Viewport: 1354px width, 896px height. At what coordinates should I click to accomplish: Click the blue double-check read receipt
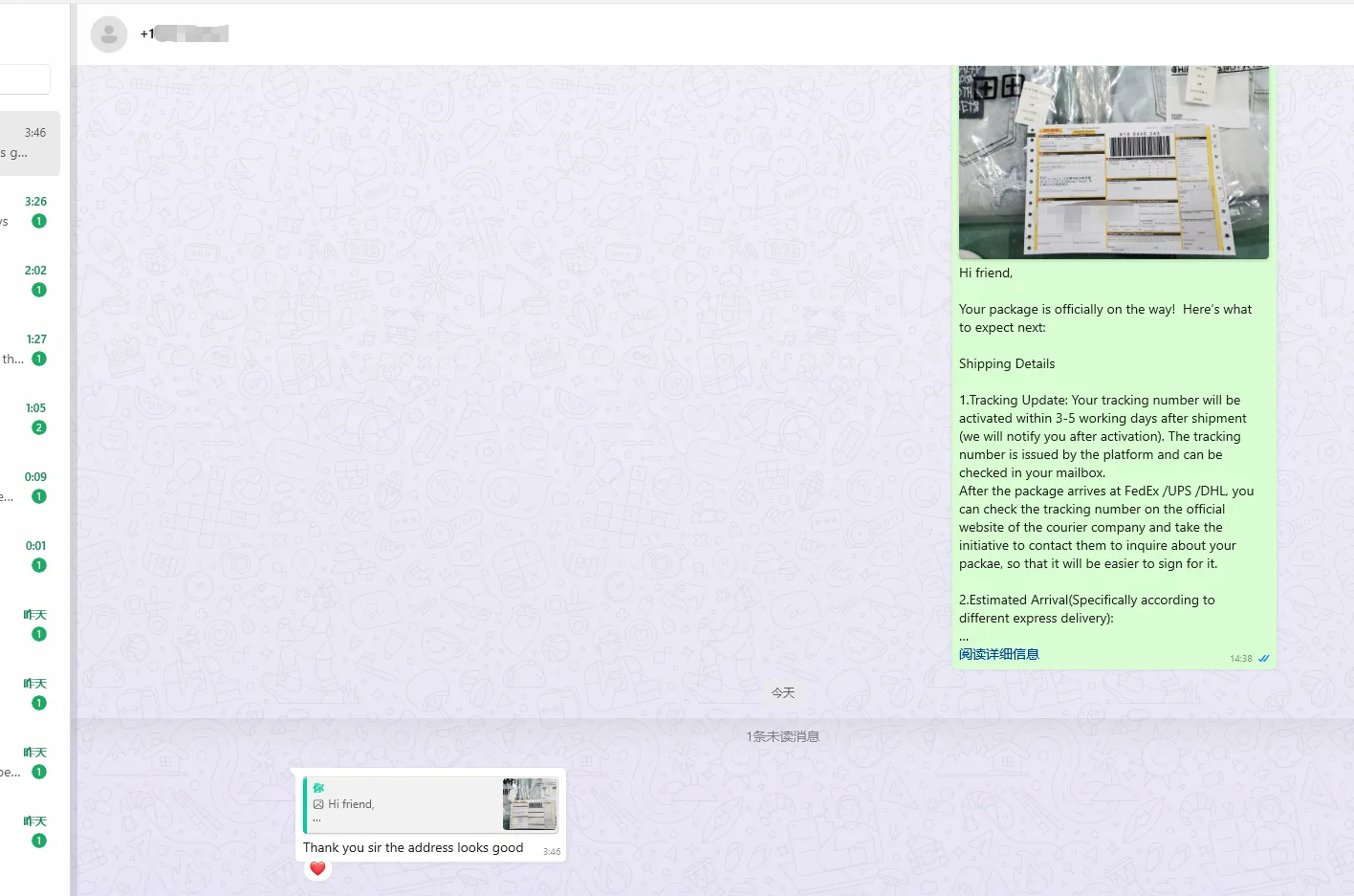click(1263, 659)
